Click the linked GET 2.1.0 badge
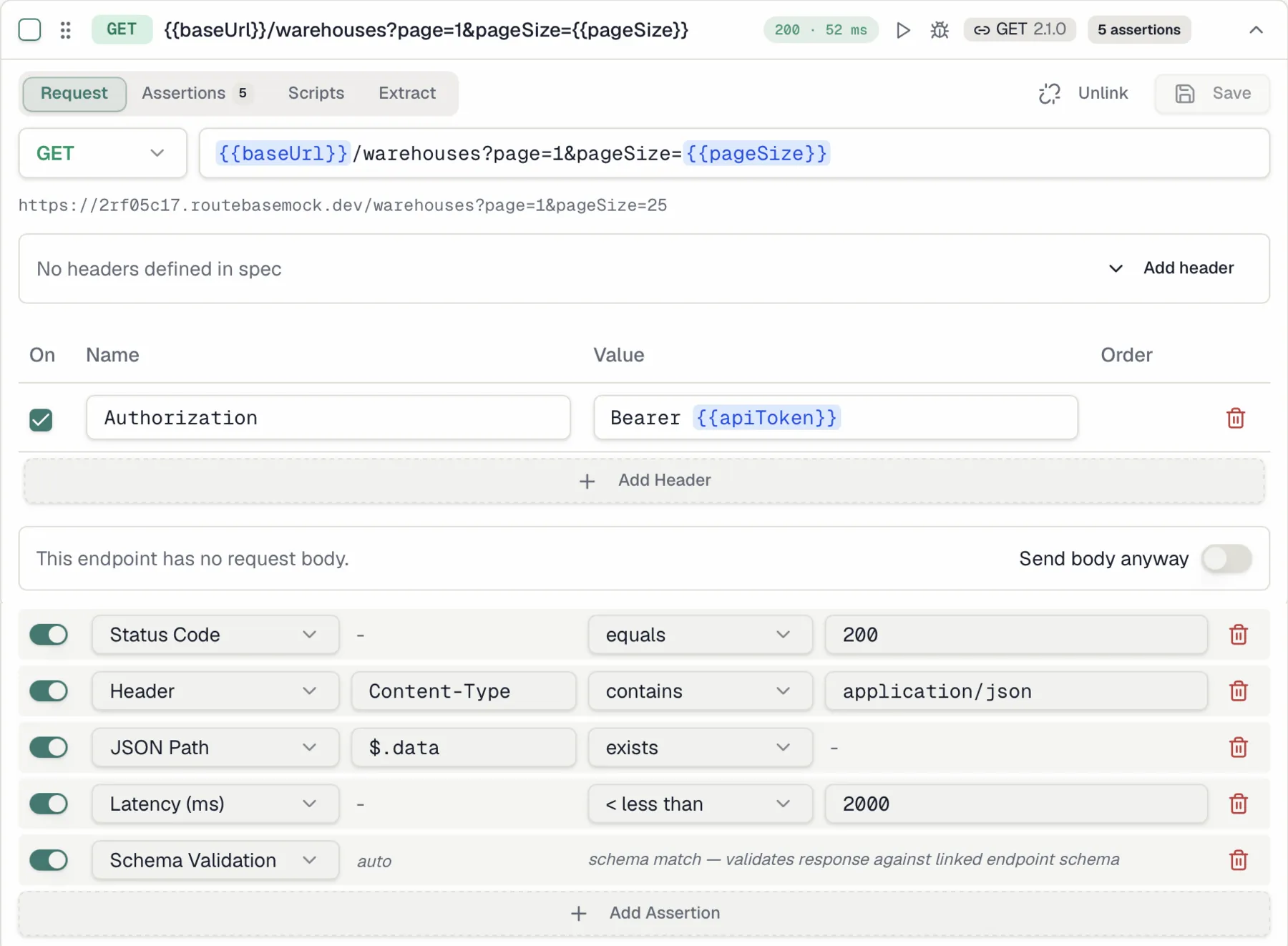1288x946 pixels. [x=1020, y=29]
